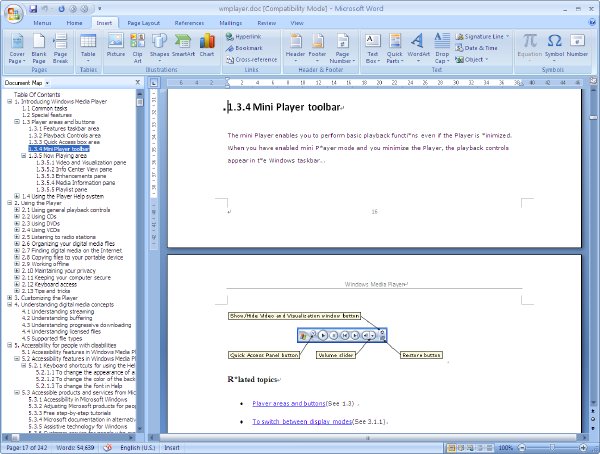This screenshot has height=454, width=600.
Task: Click the 100% zoom level button
Action: click(x=505, y=447)
